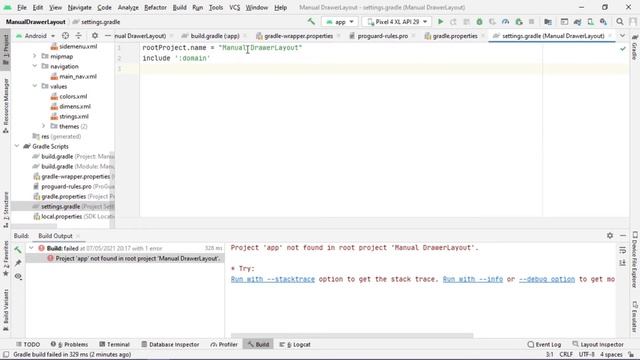
Task: Start debugging with the bug icon
Action: [480, 22]
